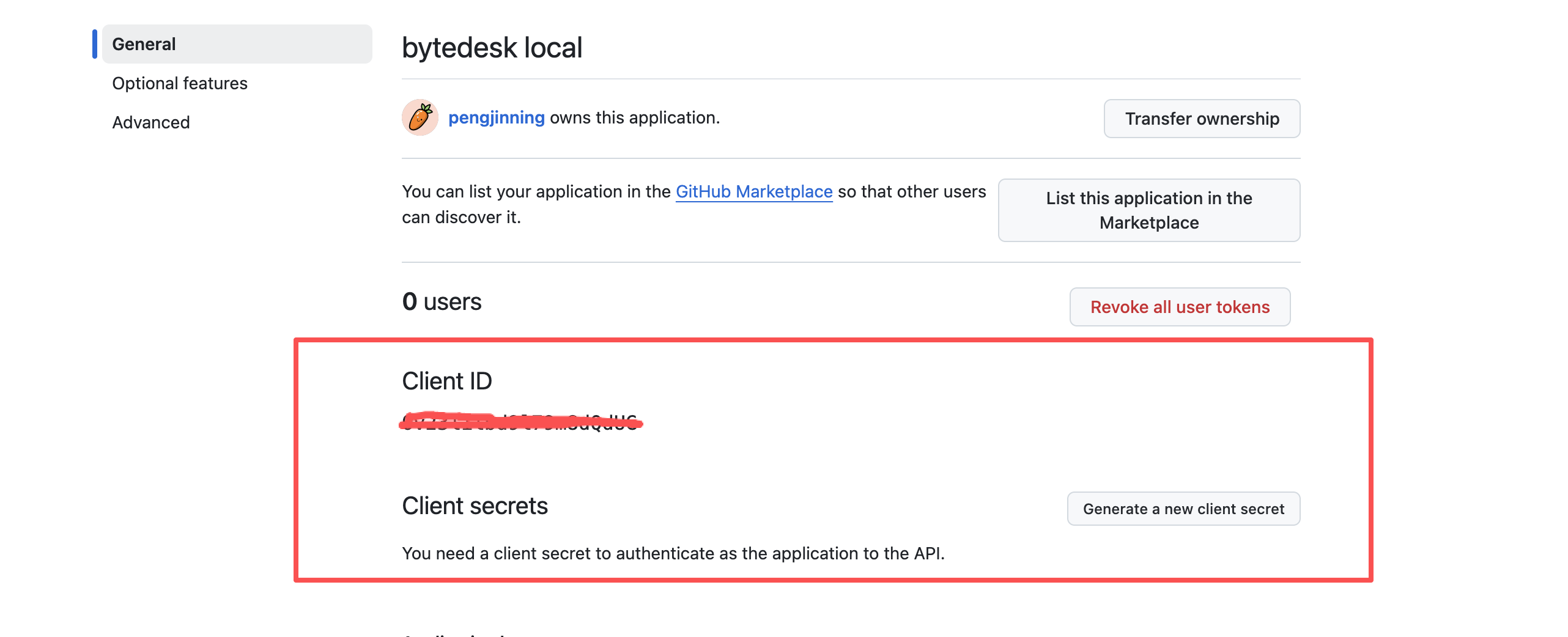Click the Transfer ownership button
Viewport: 1568px width, 637px height.
[x=1201, y=119]
